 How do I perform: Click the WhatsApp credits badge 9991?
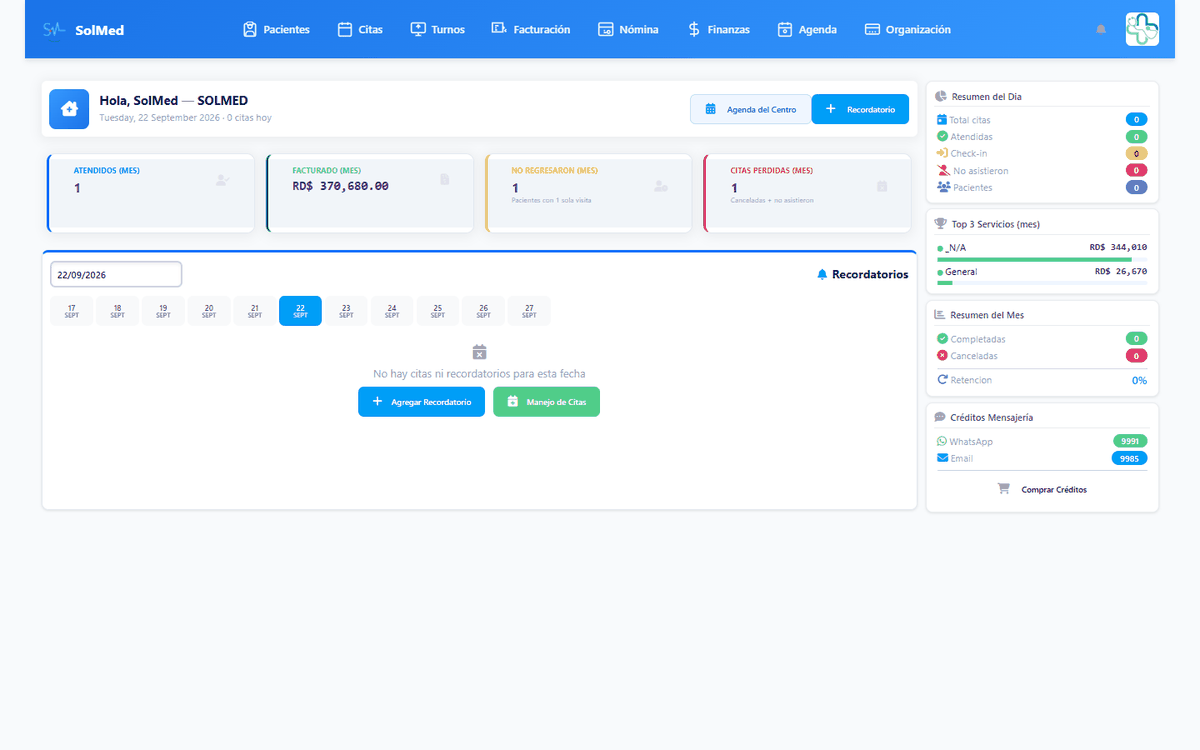(x=1130, y=441)
